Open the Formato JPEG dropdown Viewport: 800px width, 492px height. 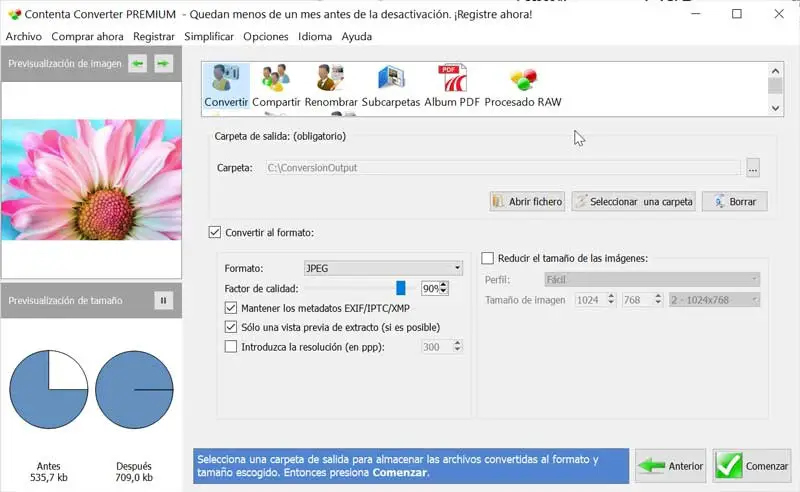[383, 268]
